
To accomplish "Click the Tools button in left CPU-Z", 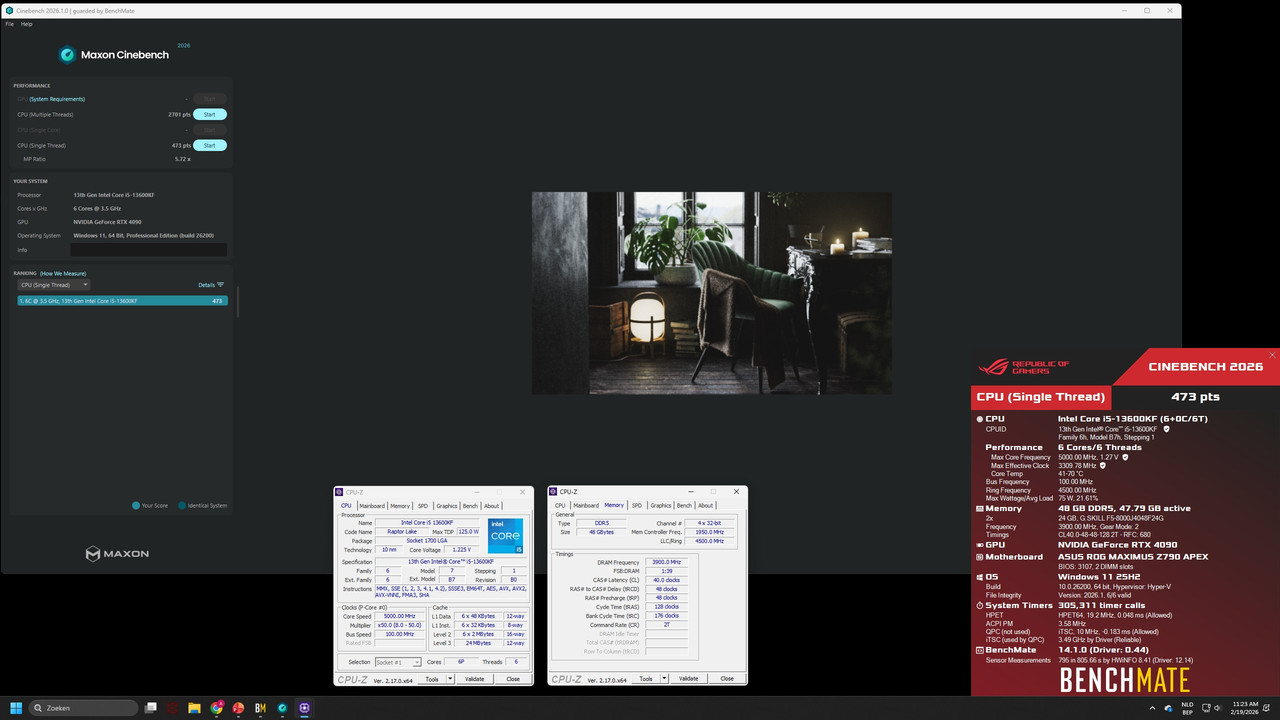I will coord(431,679).
